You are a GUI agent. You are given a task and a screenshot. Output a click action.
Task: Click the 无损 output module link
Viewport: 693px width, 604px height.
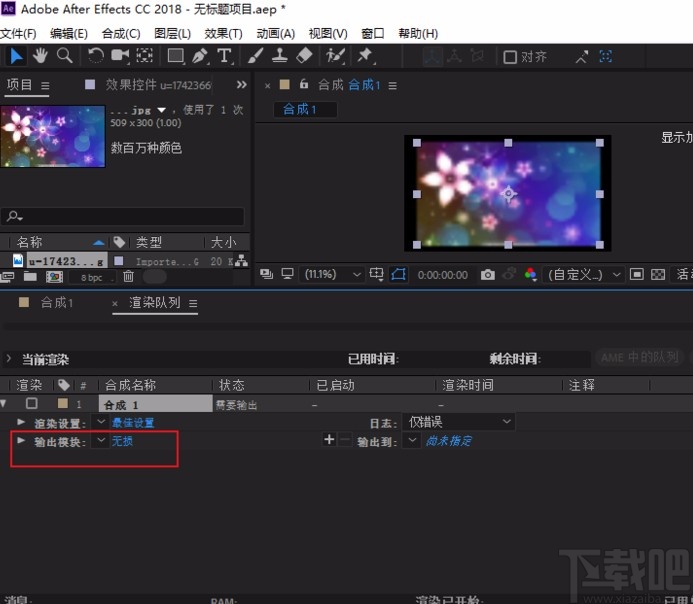point(122,441)
